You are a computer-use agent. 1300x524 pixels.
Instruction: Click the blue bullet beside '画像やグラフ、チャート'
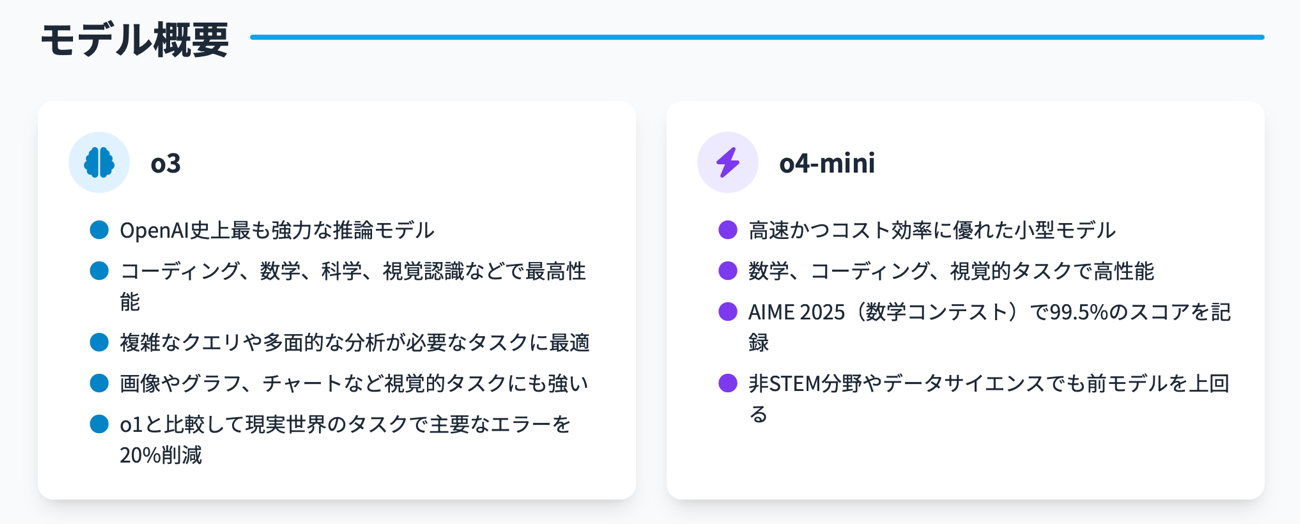click(99, 383)
